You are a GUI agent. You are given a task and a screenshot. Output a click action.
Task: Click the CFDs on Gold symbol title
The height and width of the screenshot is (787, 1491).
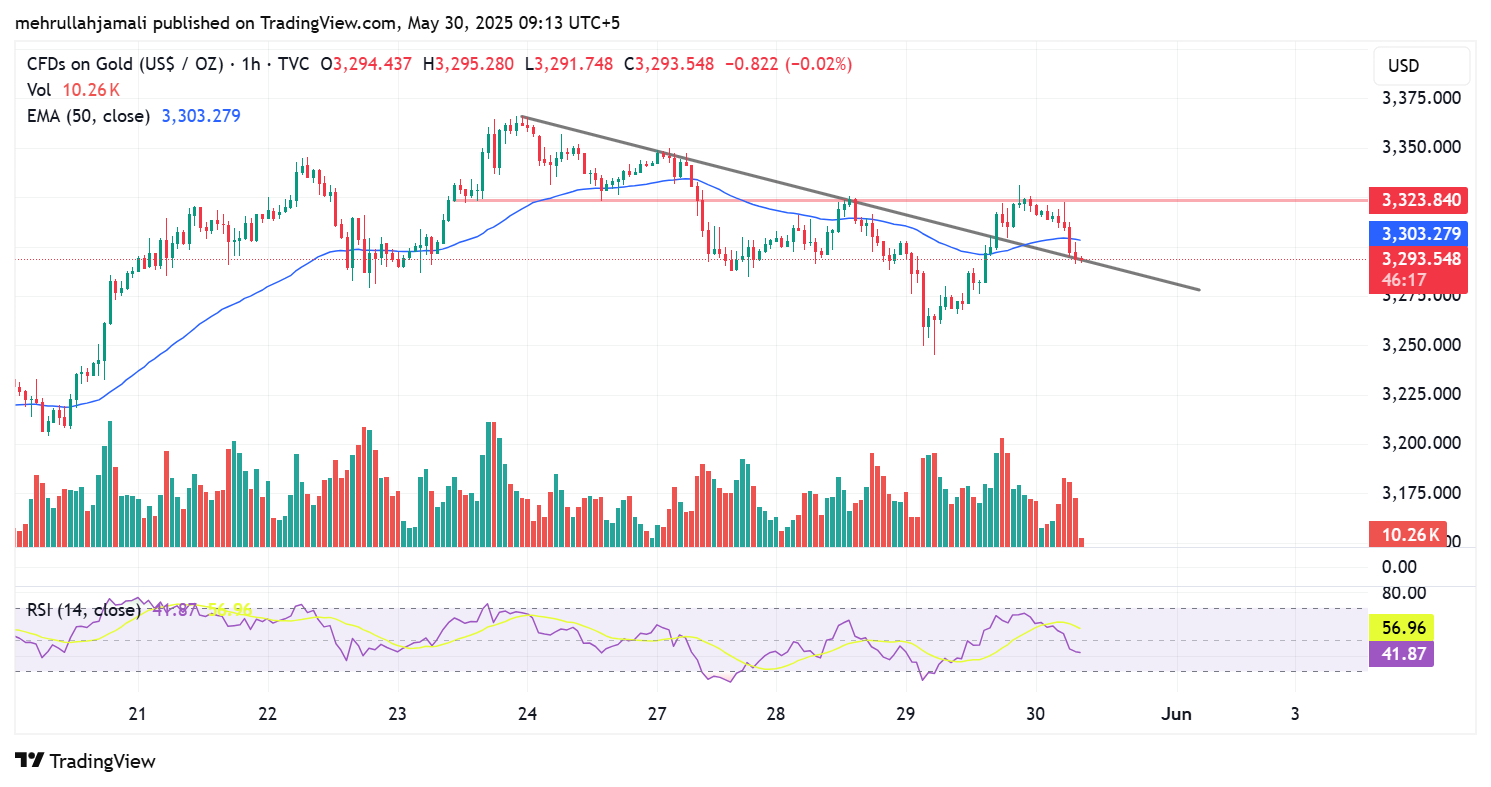(124, 64)
